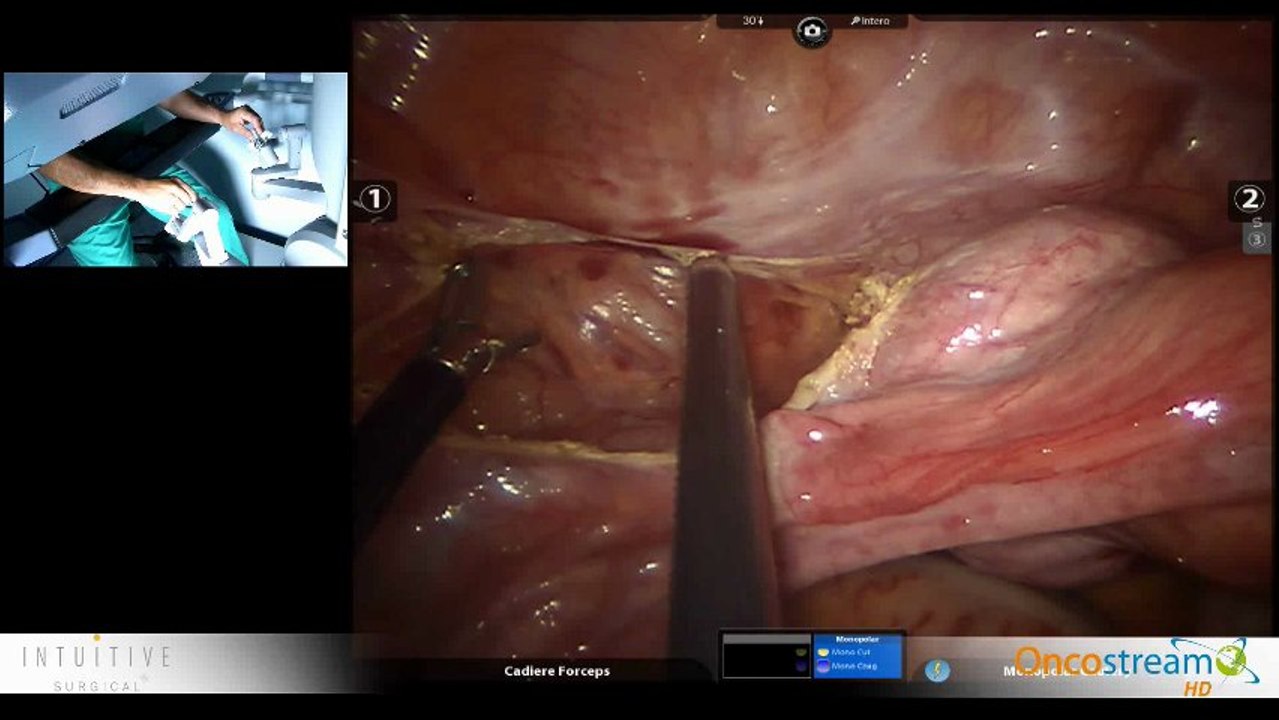Click the Monopolar panel header
Screen dimensions: 1279x720
click(858, 638)
